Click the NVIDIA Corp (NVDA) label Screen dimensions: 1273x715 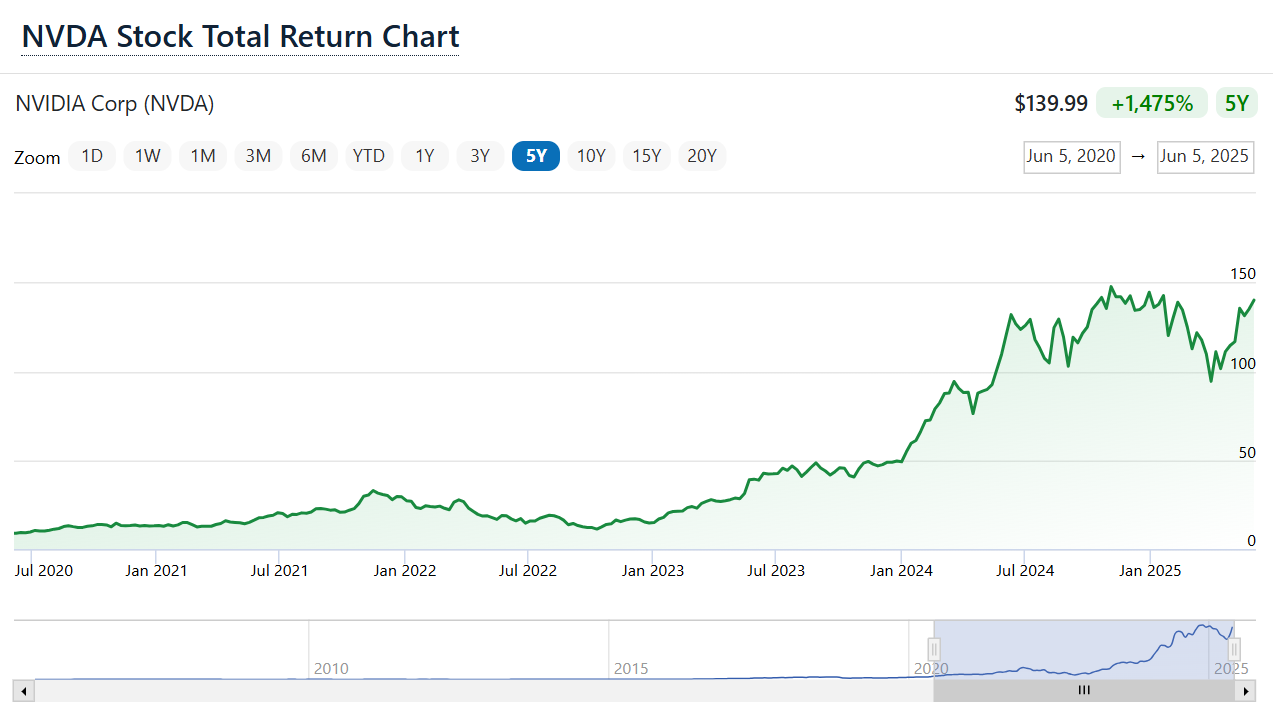pyautogui.click(x=115, y=103)
